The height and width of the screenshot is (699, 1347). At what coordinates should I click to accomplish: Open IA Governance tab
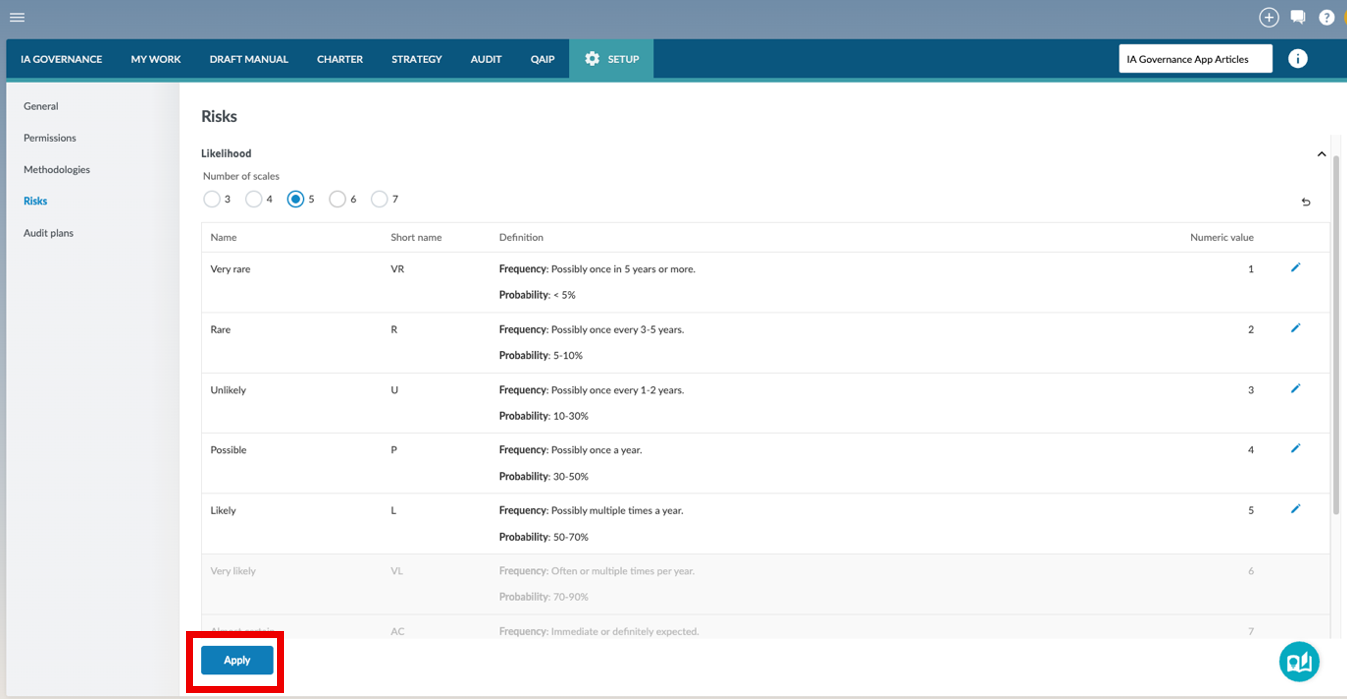point(61,59)
